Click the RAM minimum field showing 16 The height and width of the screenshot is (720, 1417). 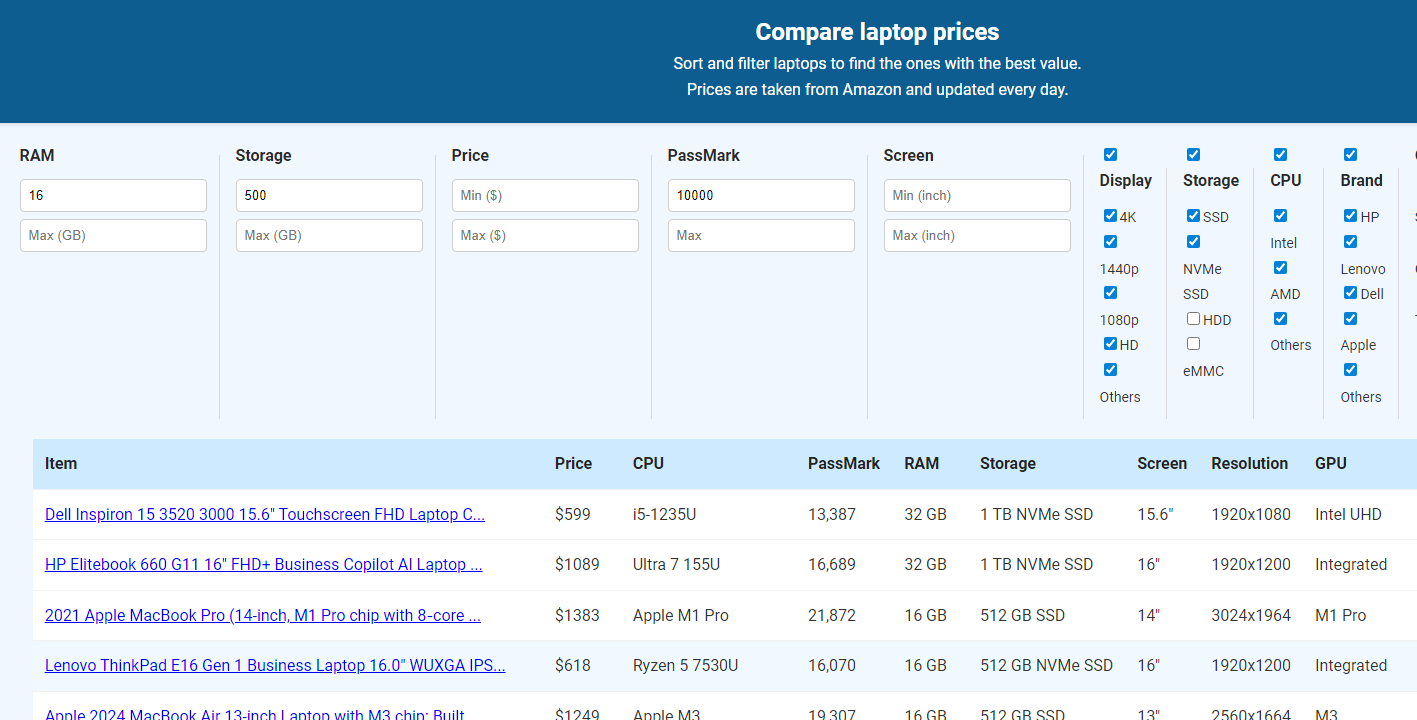(113, 195)
